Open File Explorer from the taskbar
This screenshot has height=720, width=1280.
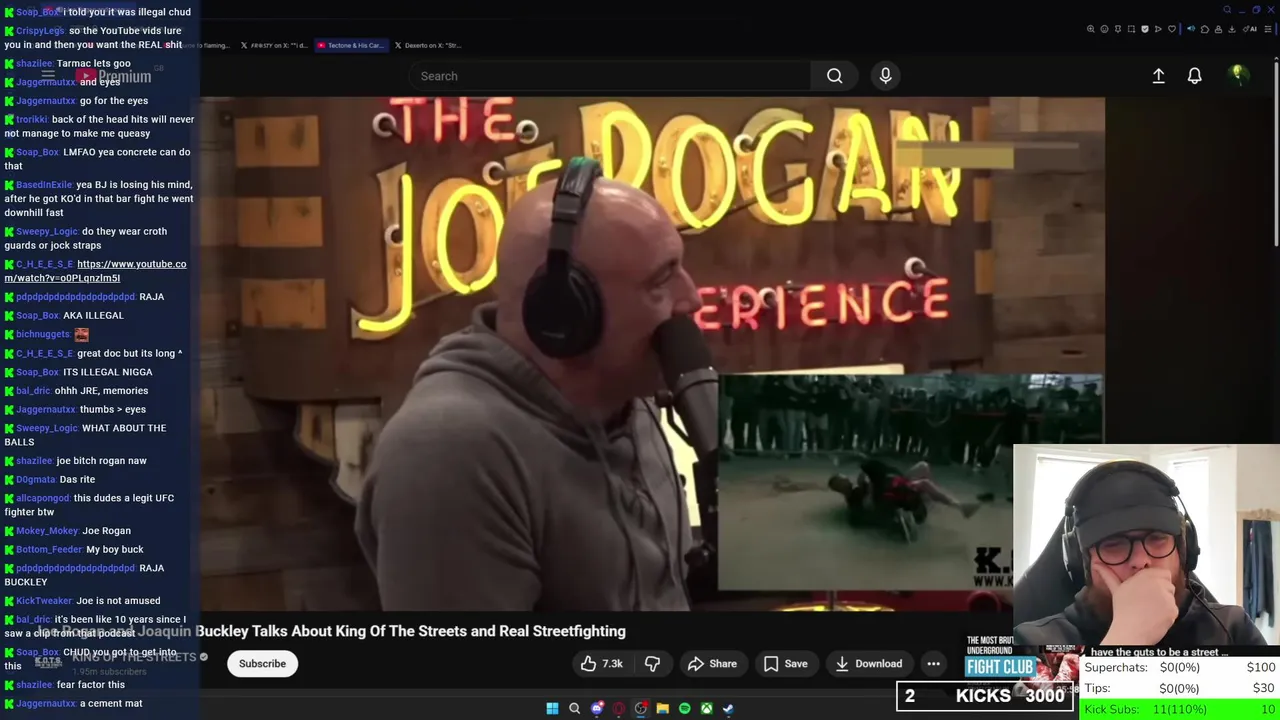662,709
